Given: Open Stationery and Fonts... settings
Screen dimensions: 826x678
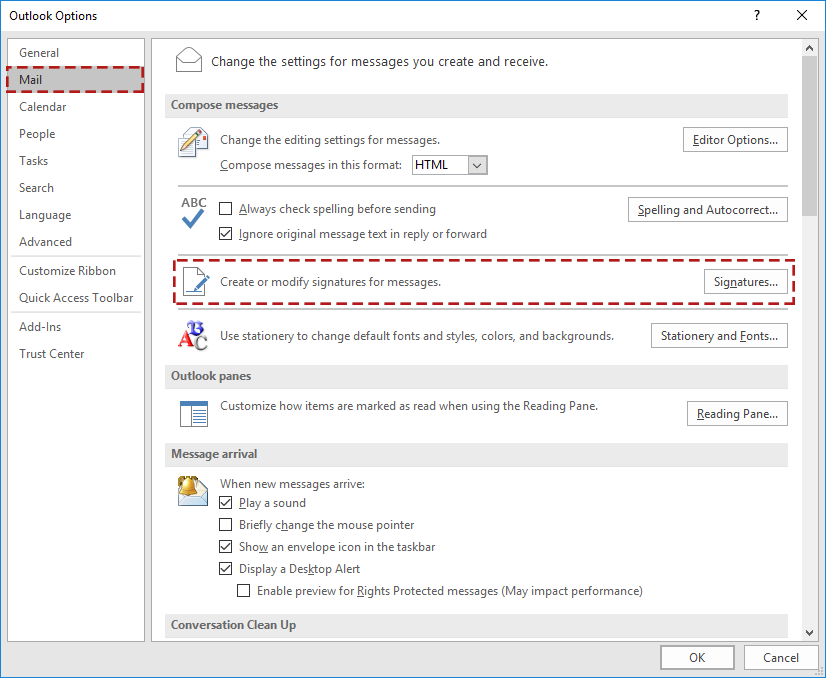Looking at the screenshot, I should click(719, 336).
